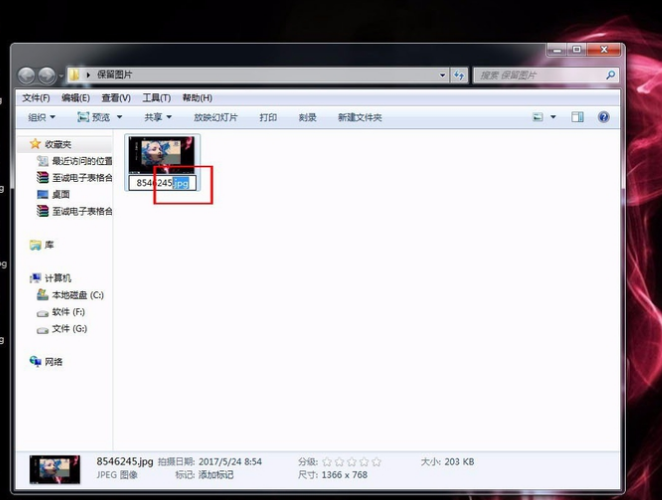Click the 打印 button

[x=268, y=117]
